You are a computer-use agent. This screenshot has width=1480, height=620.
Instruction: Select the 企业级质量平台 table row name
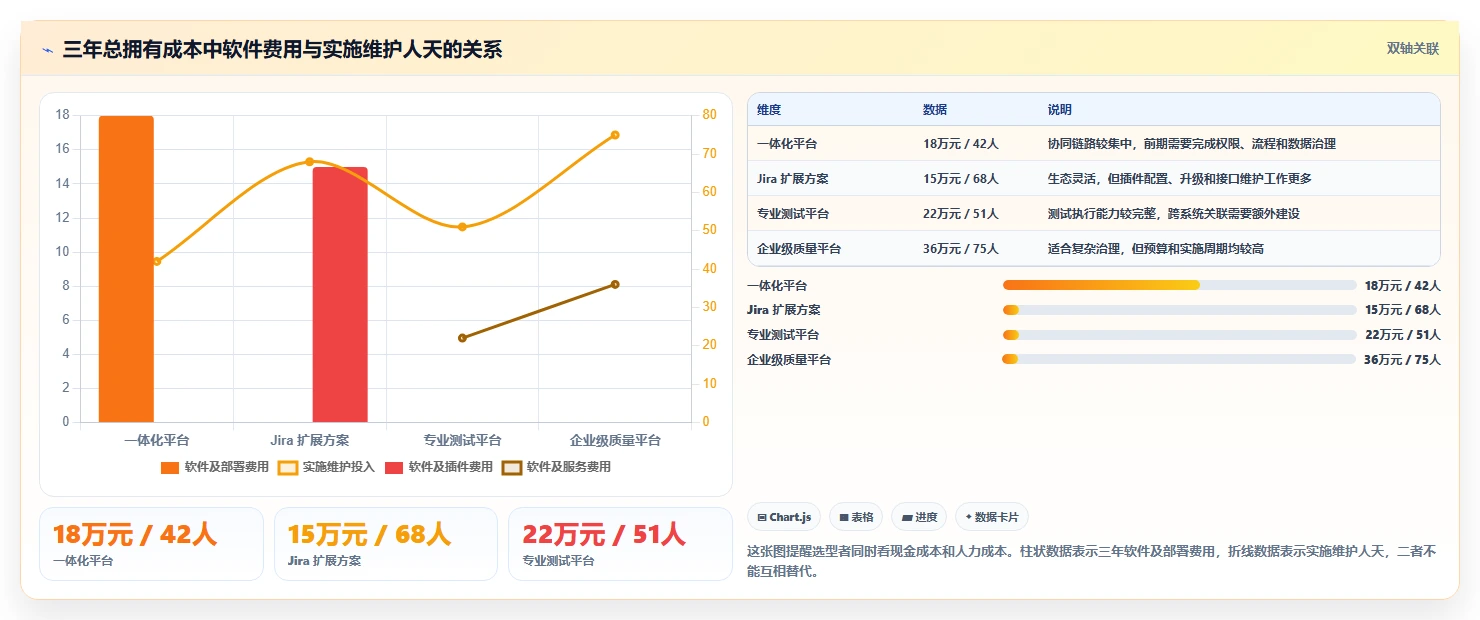tap(799, 248)
